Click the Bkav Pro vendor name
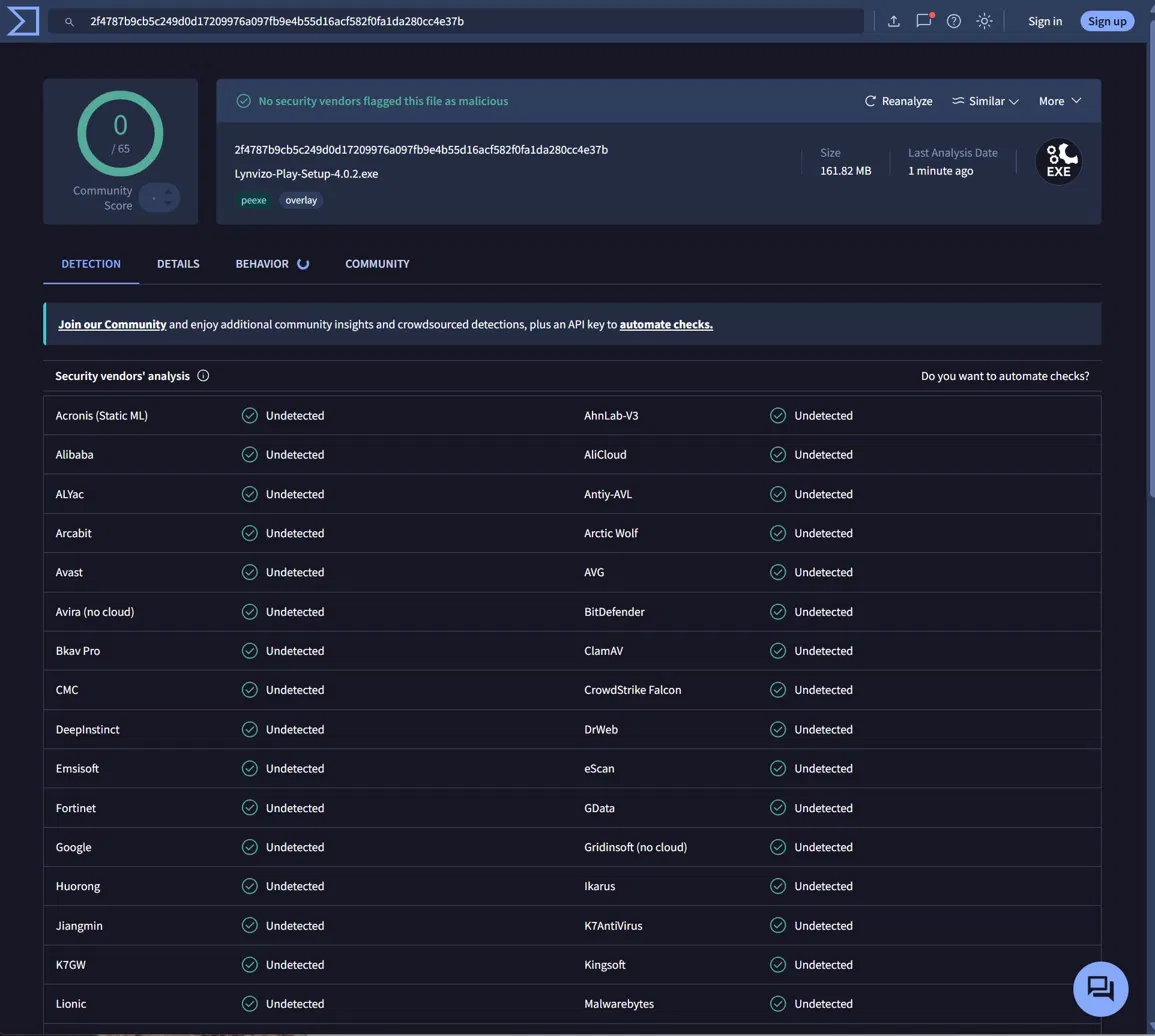 point(77,651)
